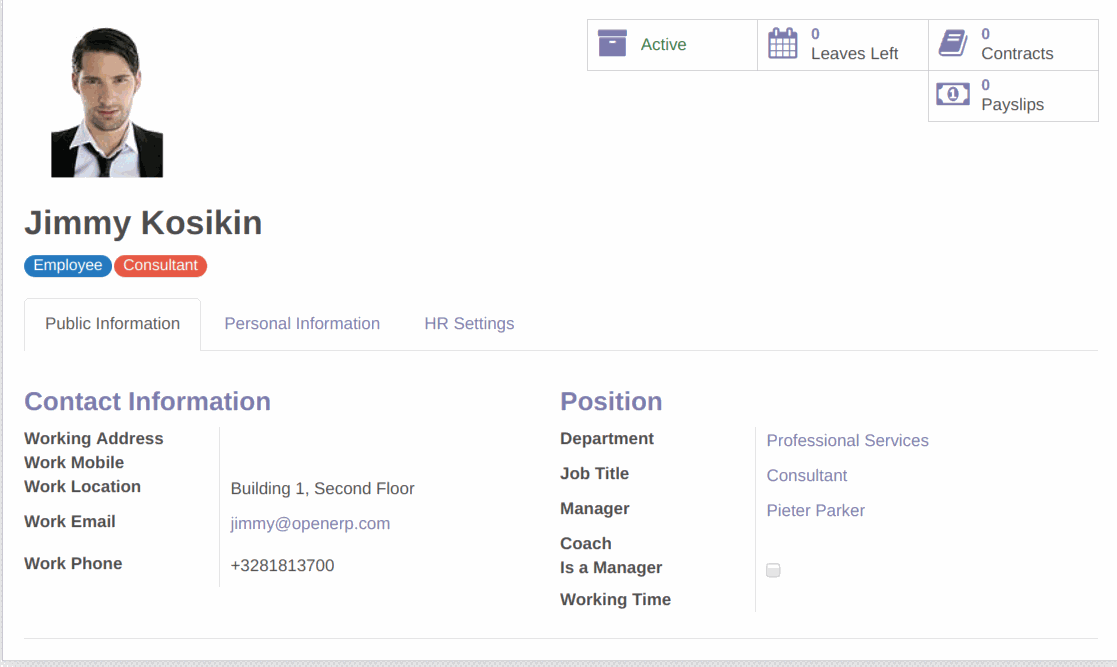Click the Leaves Left calendar icon
Viewport: 1117px width, 667px height.
pyautogui.click(x=782, y=44)
